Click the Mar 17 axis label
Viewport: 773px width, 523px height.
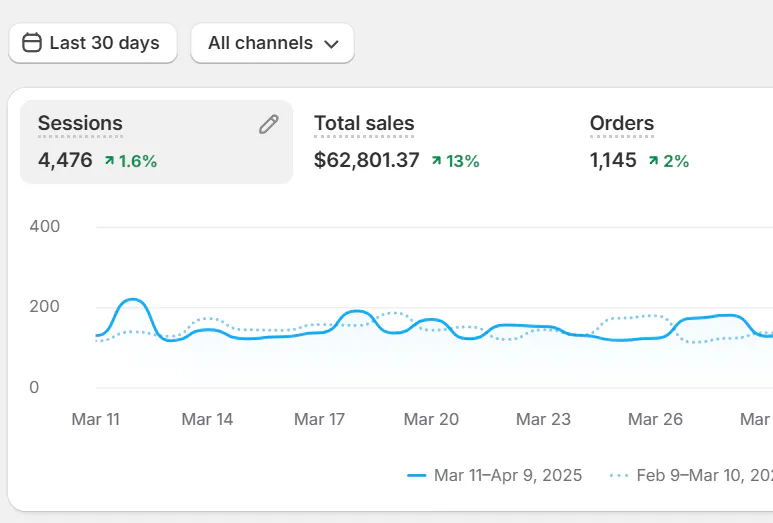[319, 419]
